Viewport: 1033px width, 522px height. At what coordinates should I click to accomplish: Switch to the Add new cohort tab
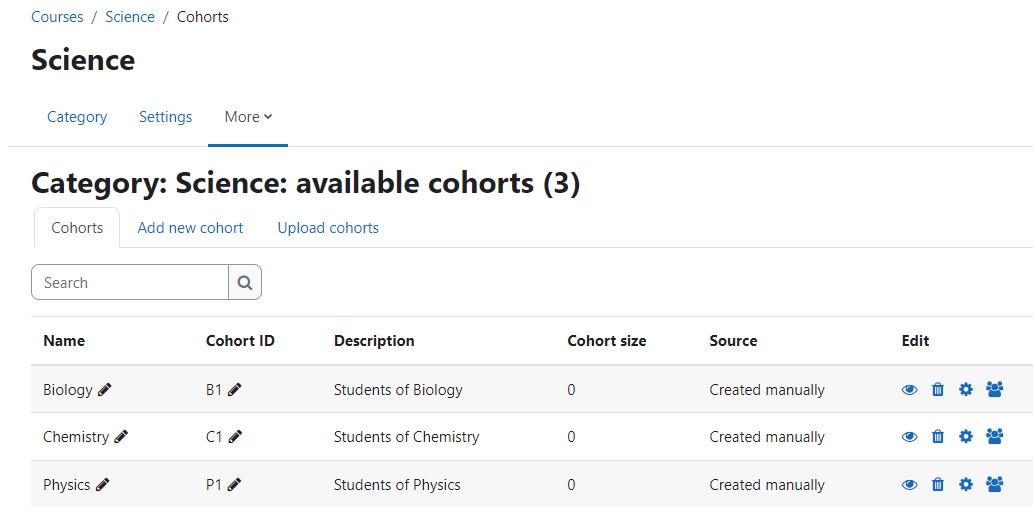(190, 227)
